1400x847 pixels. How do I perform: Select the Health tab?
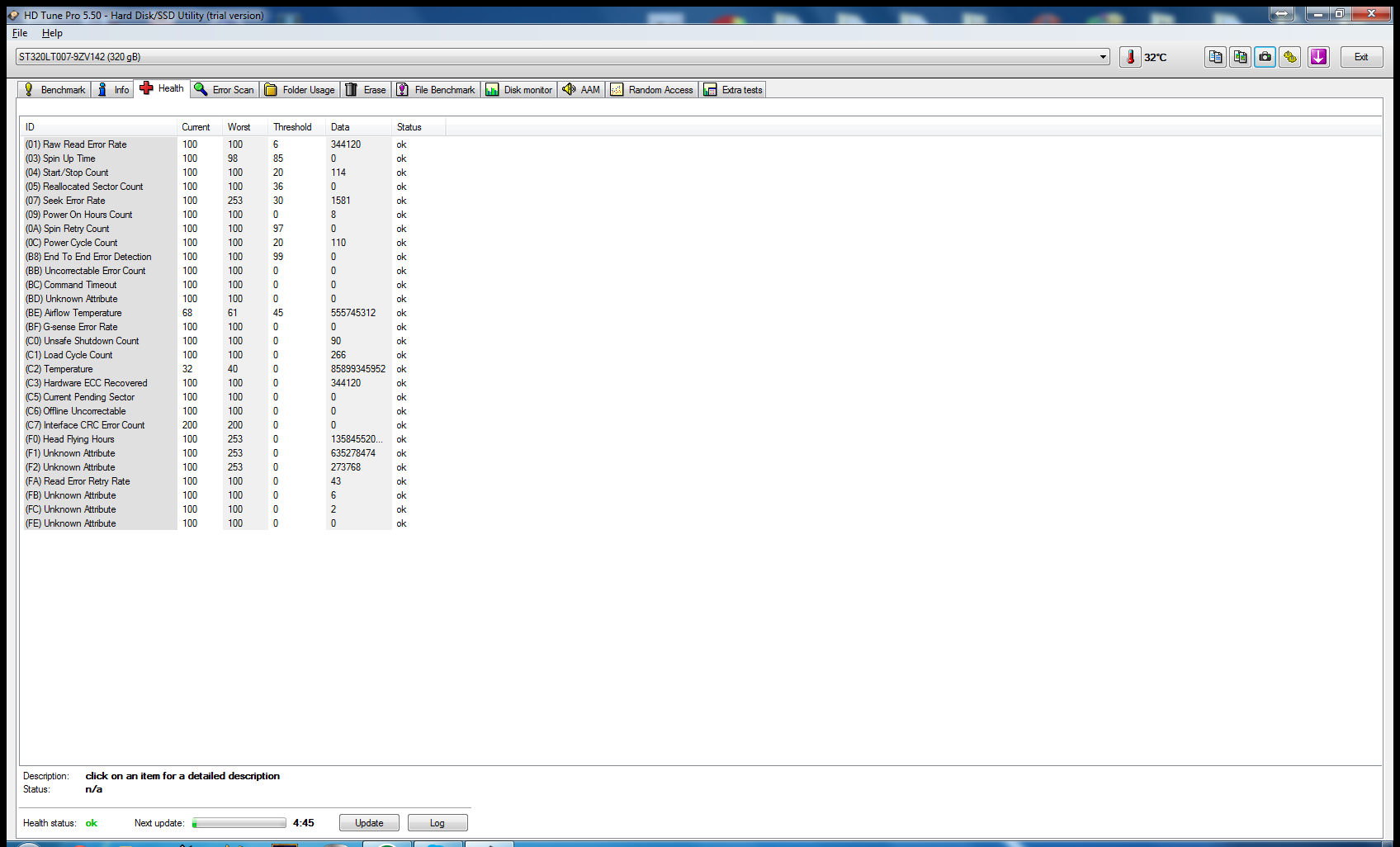click(162, 88)
